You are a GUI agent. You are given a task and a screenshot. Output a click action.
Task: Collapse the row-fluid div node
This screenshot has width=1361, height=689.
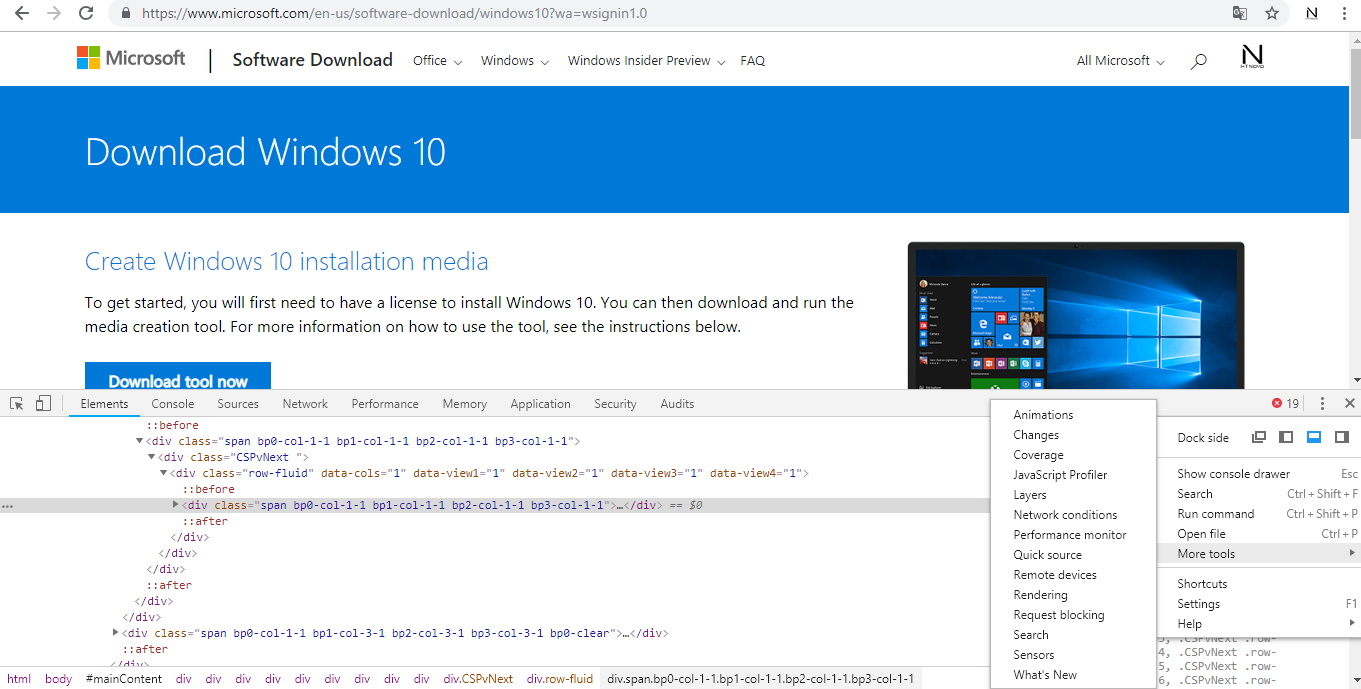coord(164,473)
